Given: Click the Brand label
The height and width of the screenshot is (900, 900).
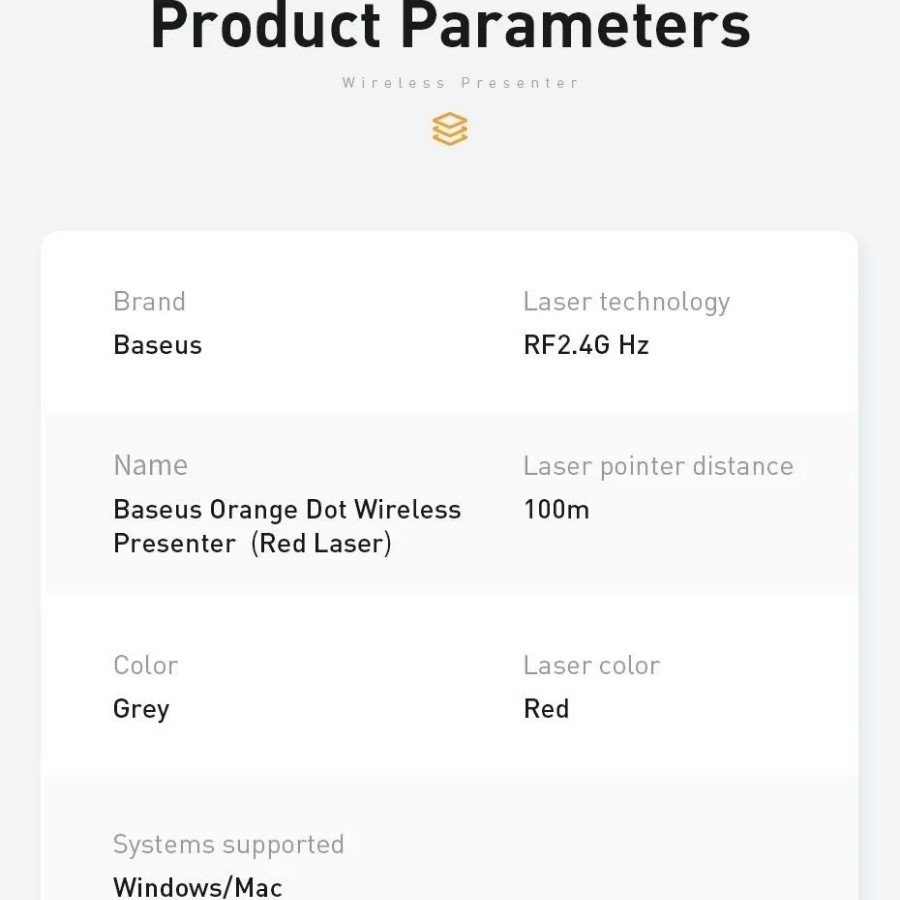Looking at the screenshot, I should point(149,302).
